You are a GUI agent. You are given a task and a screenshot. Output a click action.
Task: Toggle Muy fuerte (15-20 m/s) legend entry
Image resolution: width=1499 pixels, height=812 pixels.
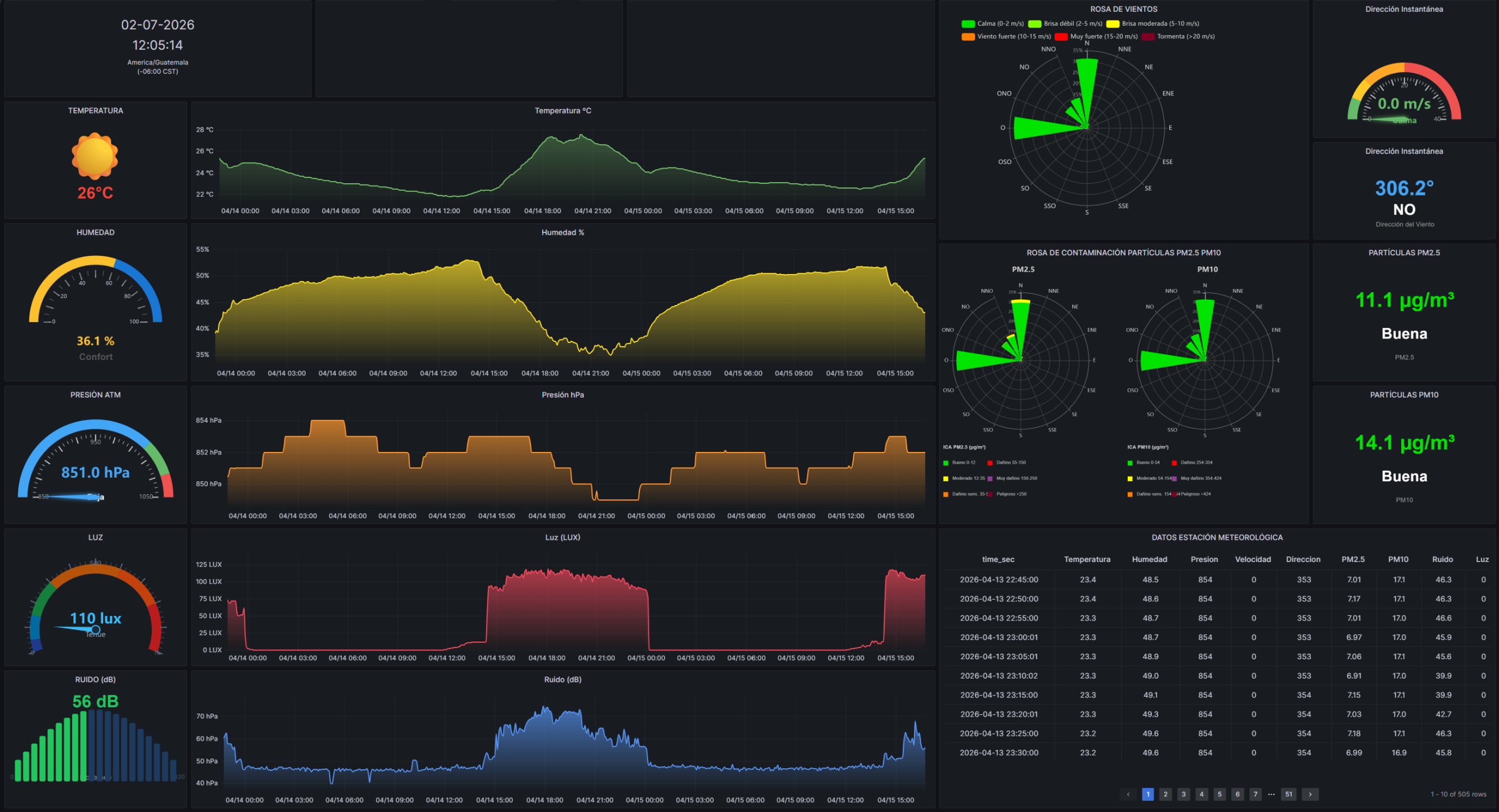[1097, 36]
